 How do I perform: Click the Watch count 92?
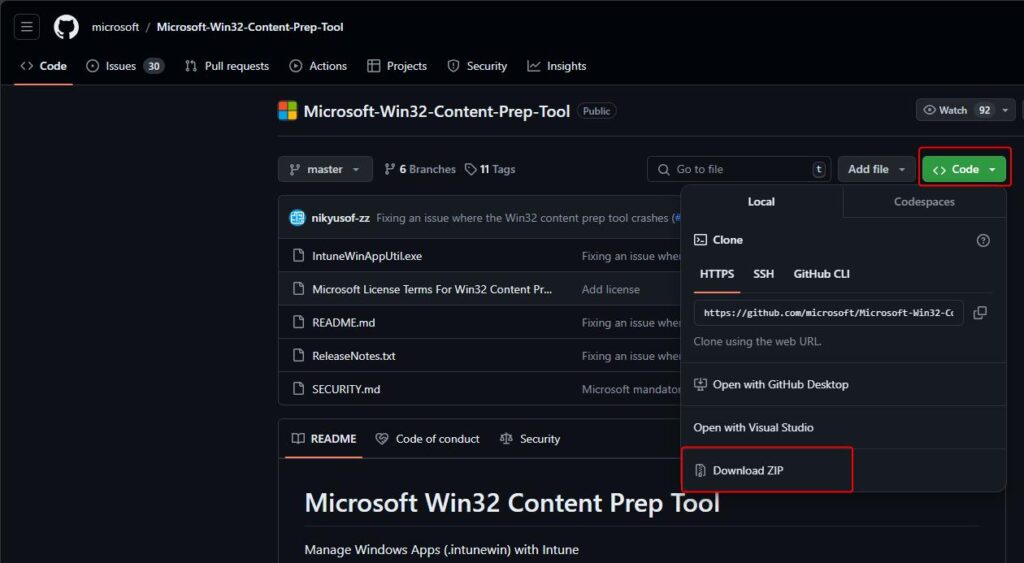984,110
